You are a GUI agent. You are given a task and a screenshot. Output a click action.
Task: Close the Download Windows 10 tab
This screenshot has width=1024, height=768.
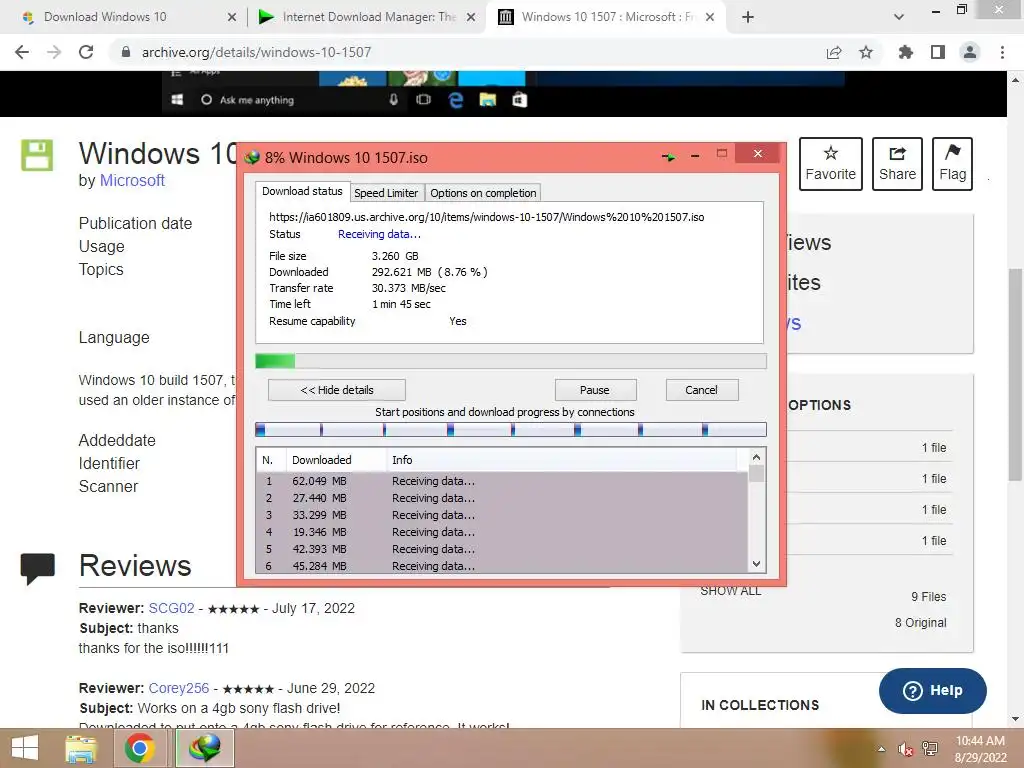[x=232, y=17]
